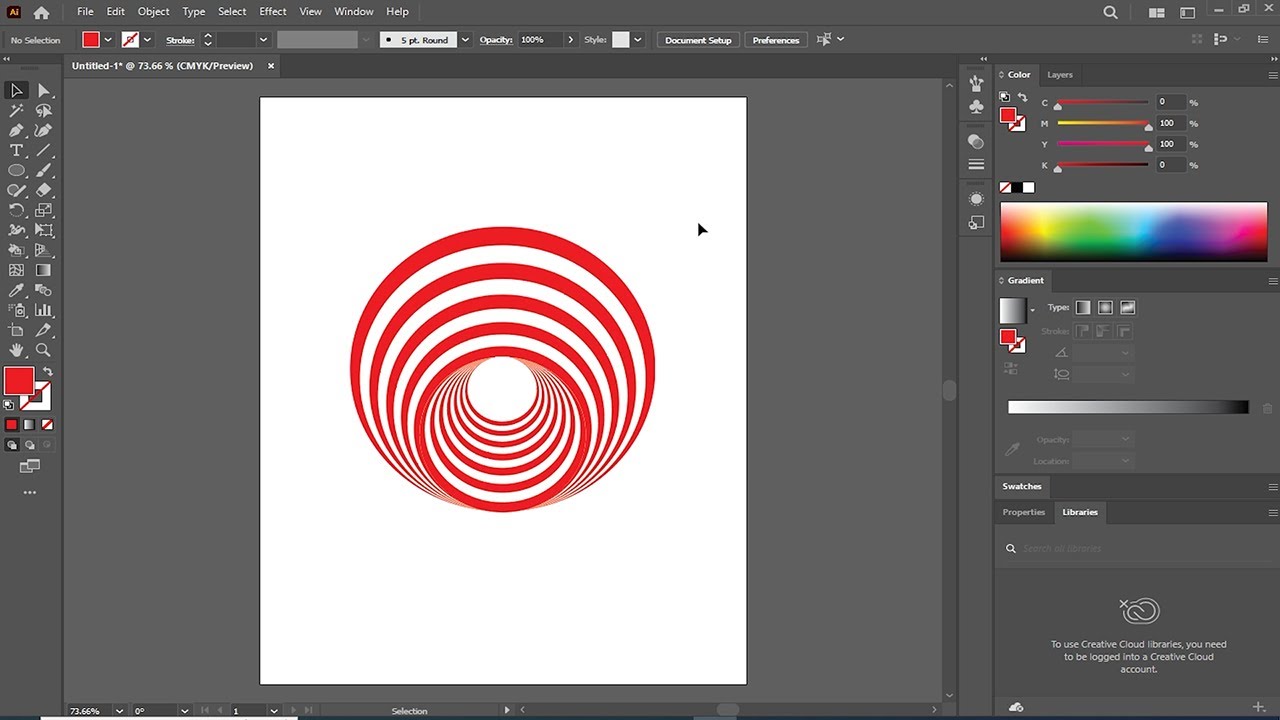The height and width of the screenshot is (720, 1280).
Task: Expand stroke weight dropdown
Action: click(264, 40)
